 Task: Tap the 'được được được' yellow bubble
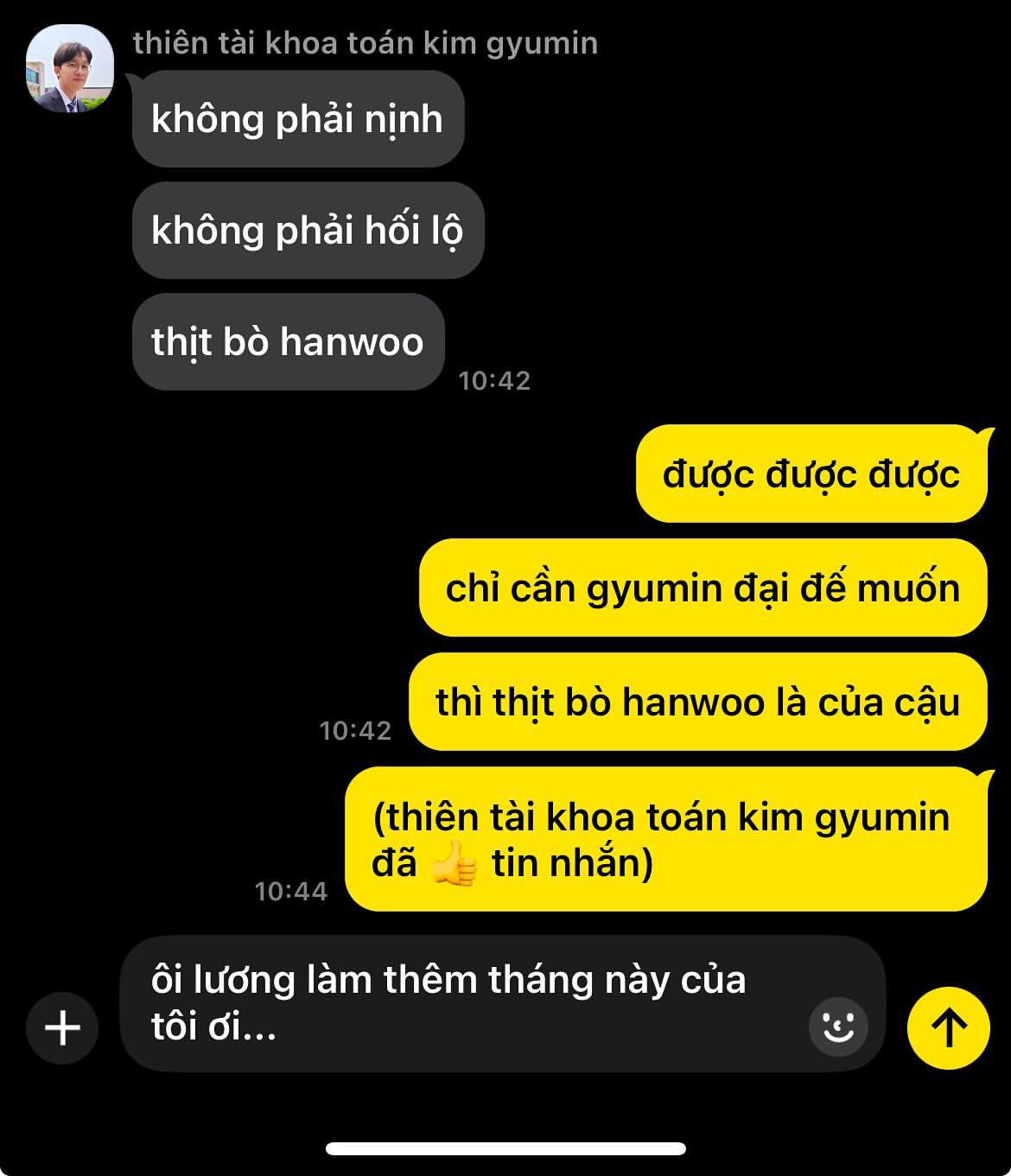tap(811, 474)
